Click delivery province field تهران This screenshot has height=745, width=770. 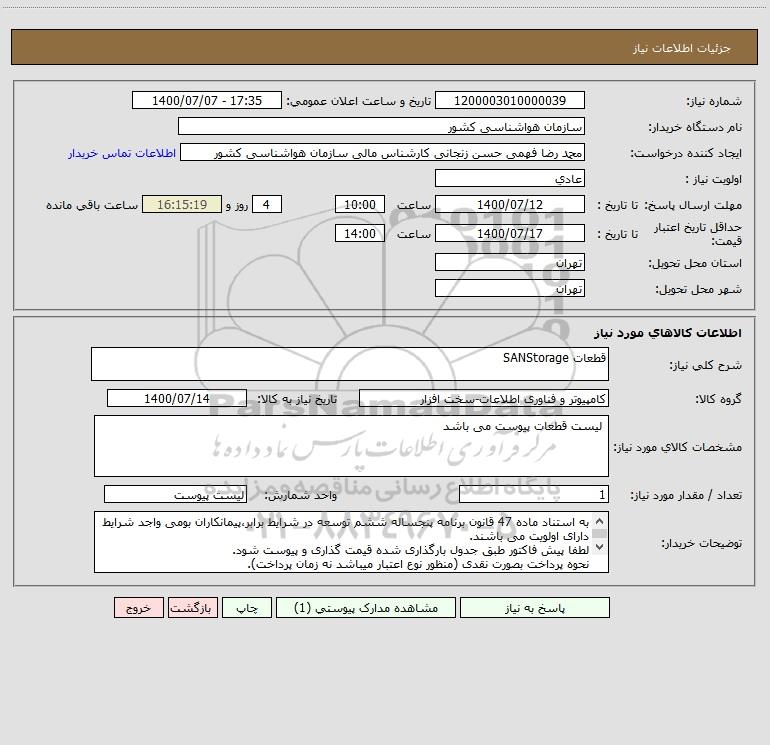click(510, 262)
